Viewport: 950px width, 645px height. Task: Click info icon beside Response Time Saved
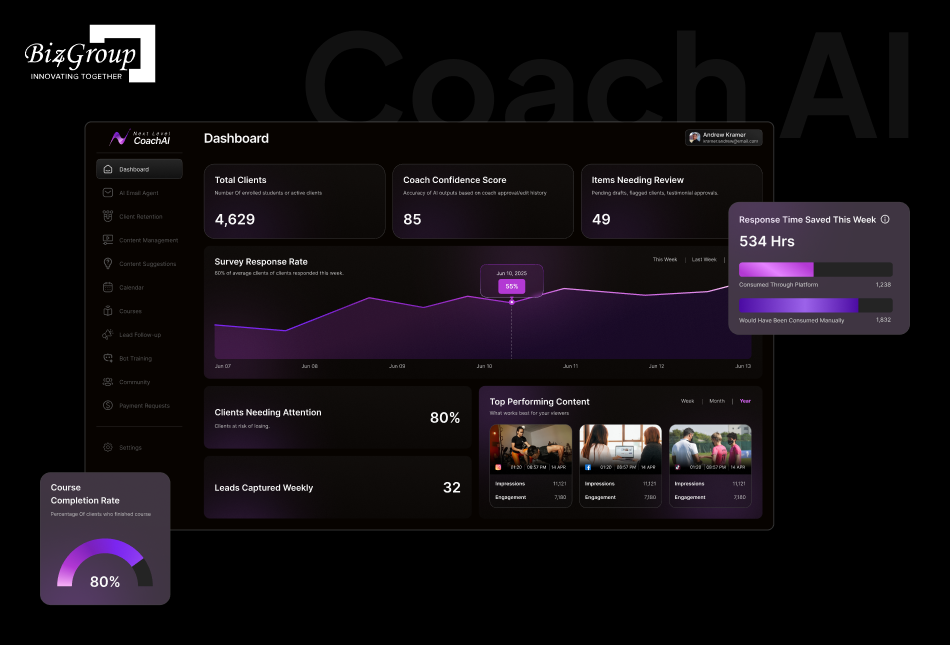[885, 219]
